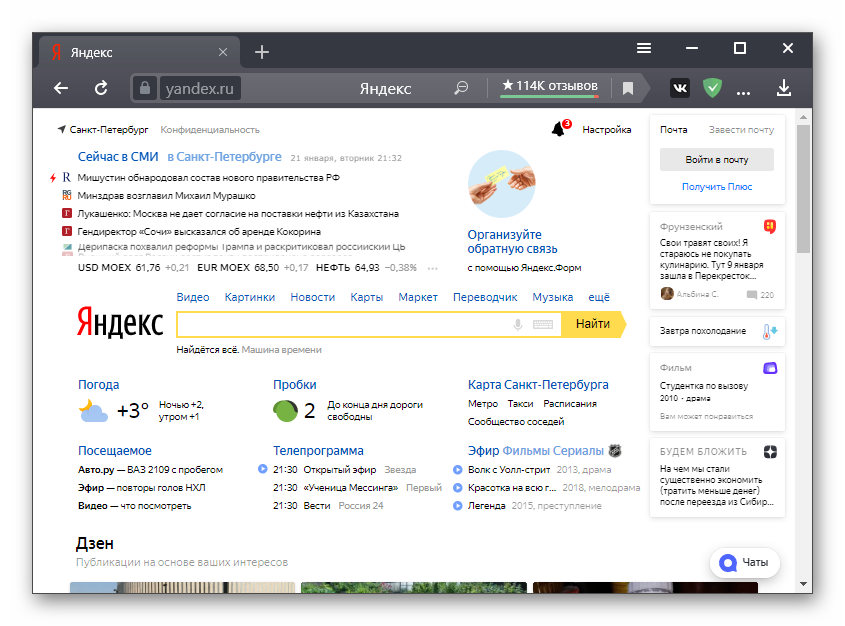This screenshot has height=626, width=845.
Task: Click the microphone voice search icon
Action: (x=518, y=324)
